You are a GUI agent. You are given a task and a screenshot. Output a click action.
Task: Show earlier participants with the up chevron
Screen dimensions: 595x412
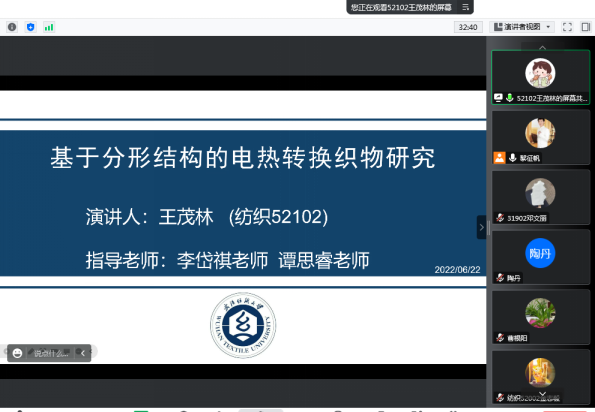[x=543, y=47]
